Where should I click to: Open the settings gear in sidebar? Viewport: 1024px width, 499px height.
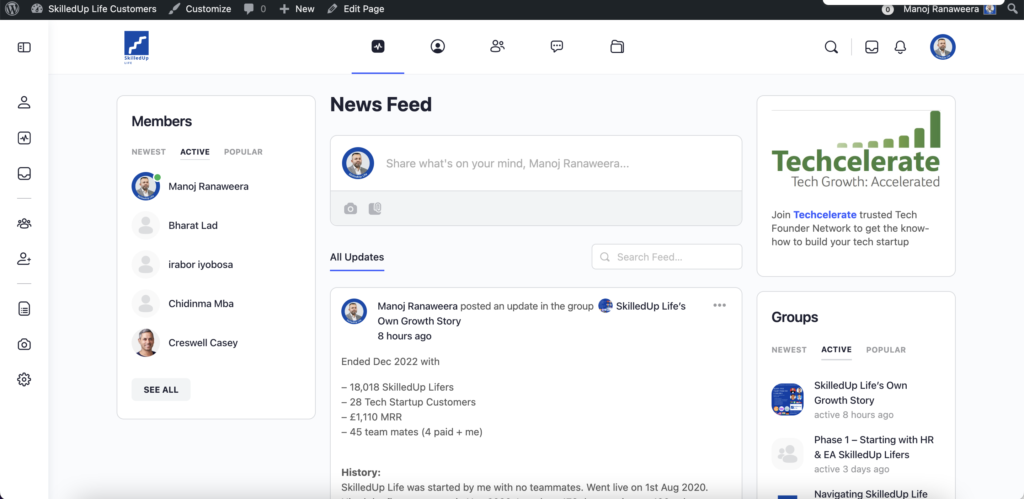[24, 379]
